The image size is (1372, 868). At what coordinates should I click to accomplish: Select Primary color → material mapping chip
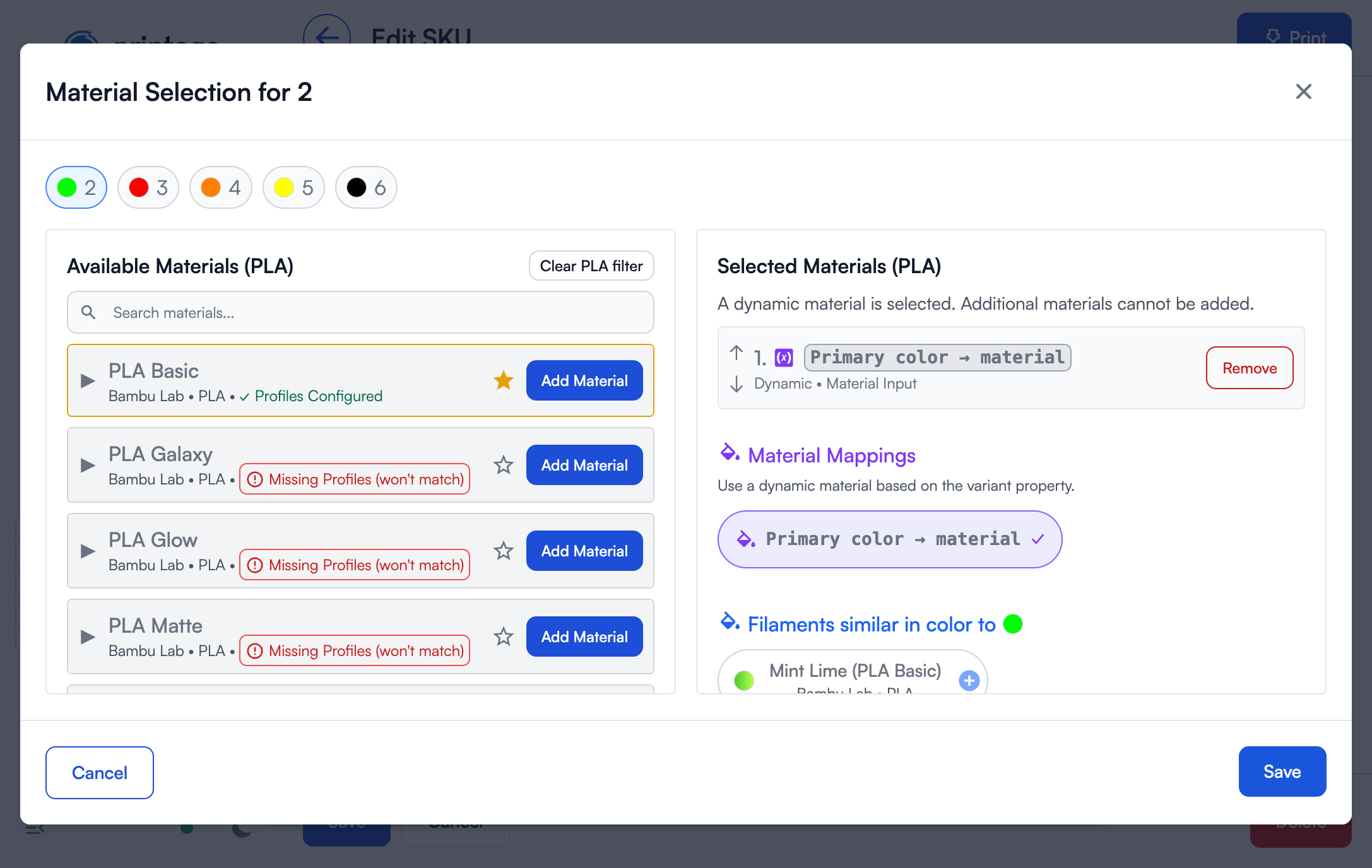click(890, 539)
